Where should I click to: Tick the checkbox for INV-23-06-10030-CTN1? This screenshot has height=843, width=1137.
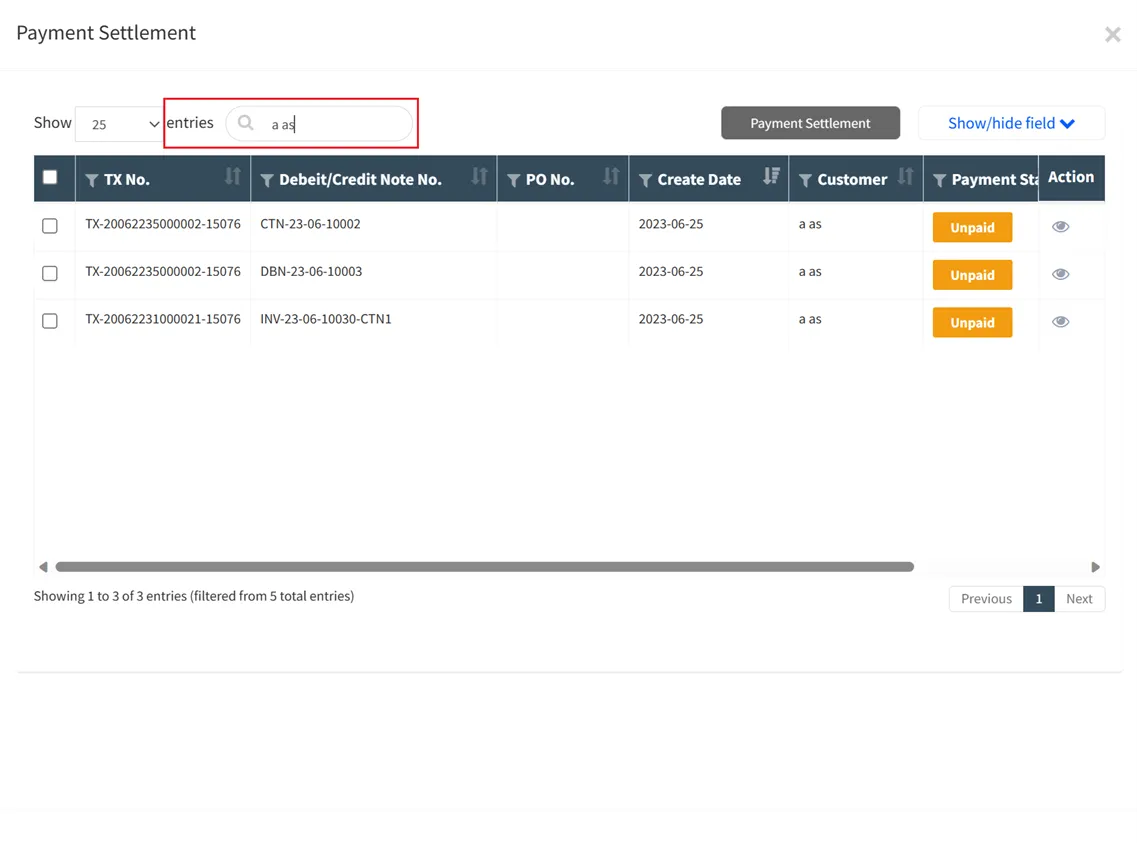[x=50, y=321]
